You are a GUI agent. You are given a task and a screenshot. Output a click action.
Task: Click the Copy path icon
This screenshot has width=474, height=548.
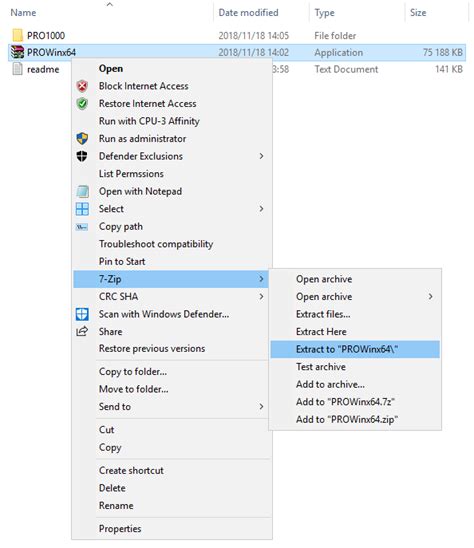pyautogui.click(x=82, y=227)
